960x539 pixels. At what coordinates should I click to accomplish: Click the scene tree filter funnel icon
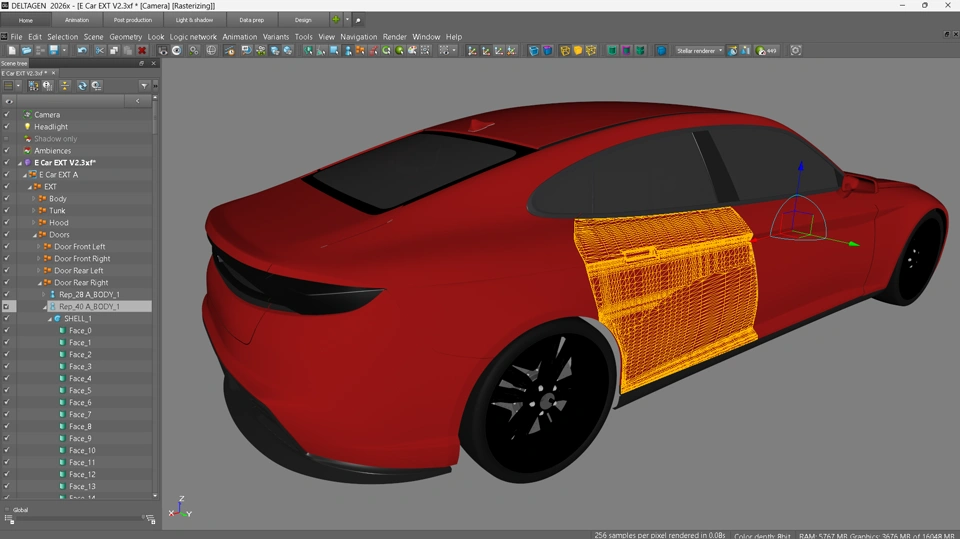[144, 86]
